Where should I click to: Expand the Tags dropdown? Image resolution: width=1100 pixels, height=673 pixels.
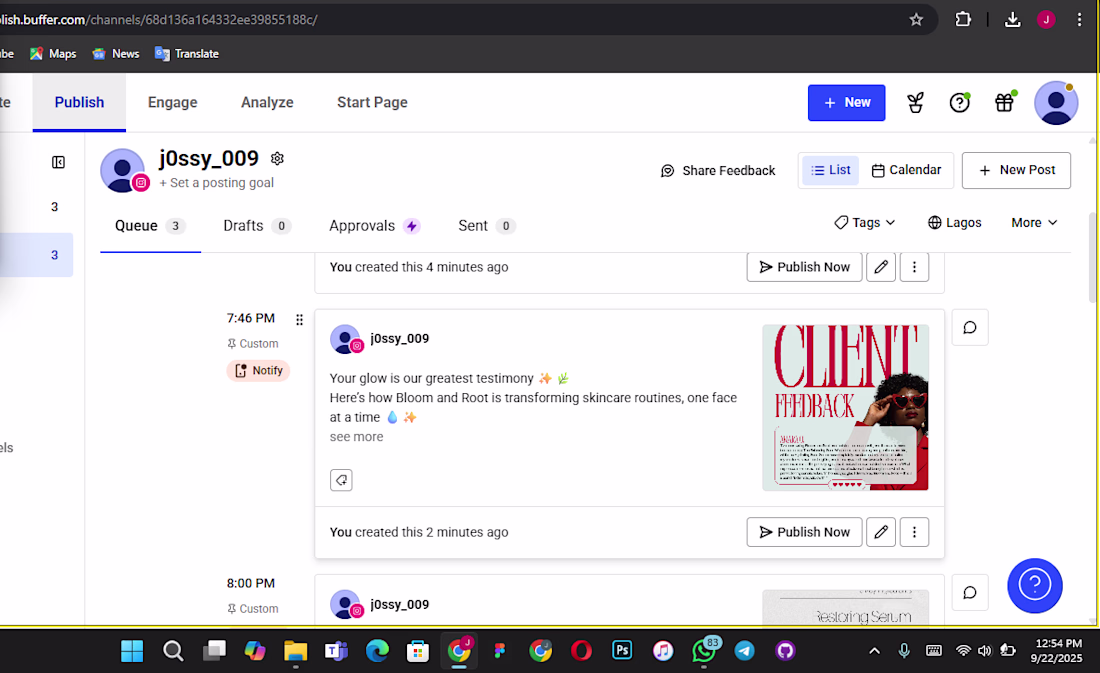[865, 222]
